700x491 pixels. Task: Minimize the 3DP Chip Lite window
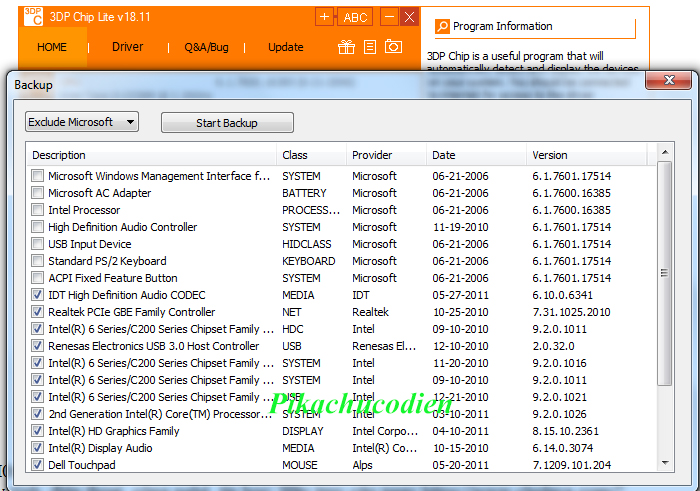[389, 17]
